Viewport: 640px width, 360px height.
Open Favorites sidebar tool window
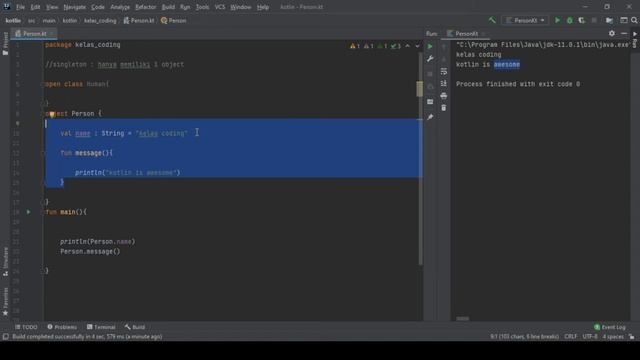[x=5, y=302]
